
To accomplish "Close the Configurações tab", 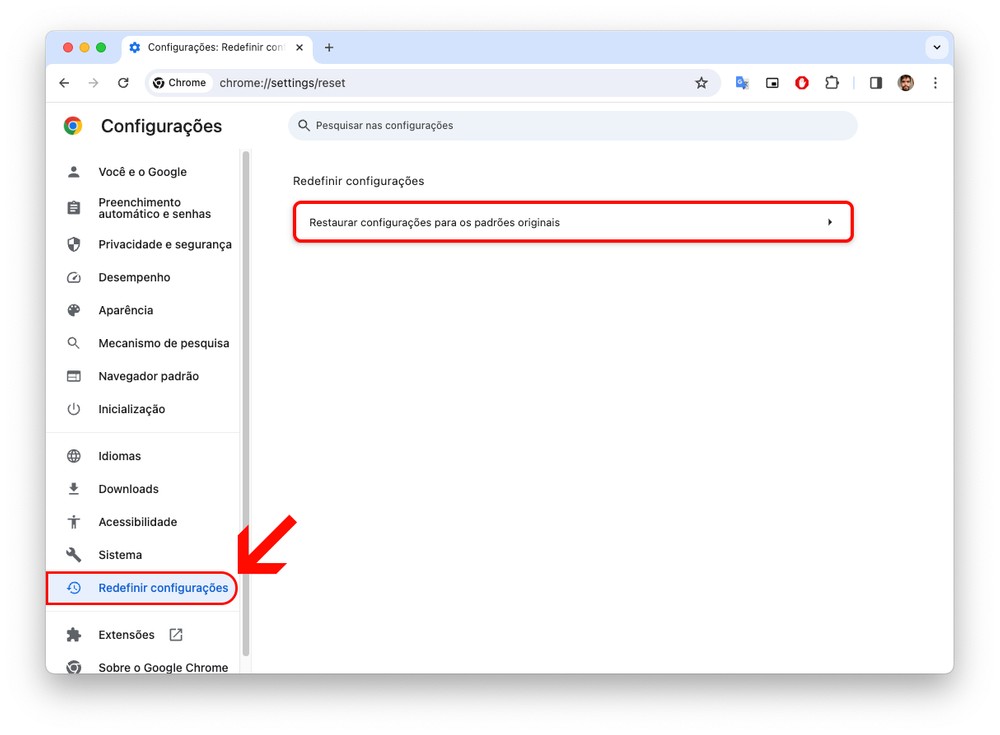I will pyautogui.click(x=299, y=47).
